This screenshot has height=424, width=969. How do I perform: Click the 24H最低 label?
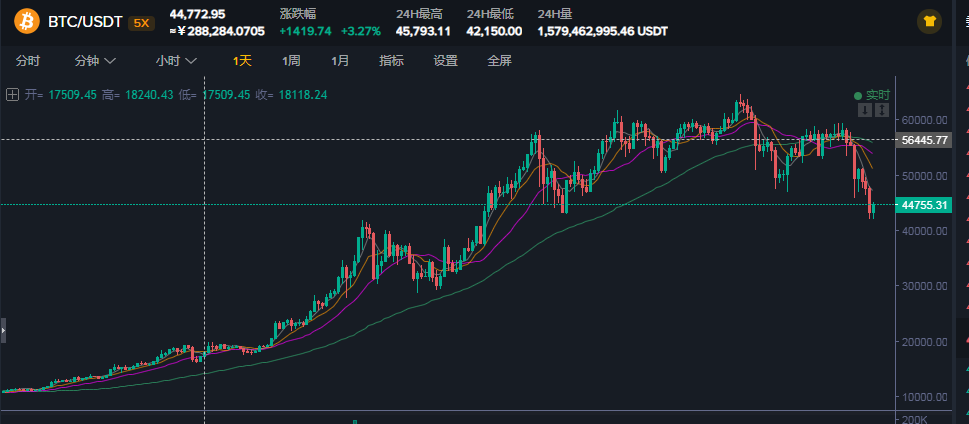pyautogui.click(x=488, y=14)
